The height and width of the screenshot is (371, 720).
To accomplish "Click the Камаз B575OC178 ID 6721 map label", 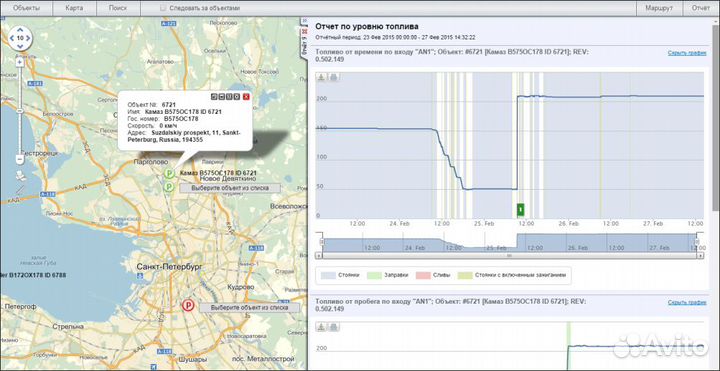I will pyautogui.click(x=218, y=173).
